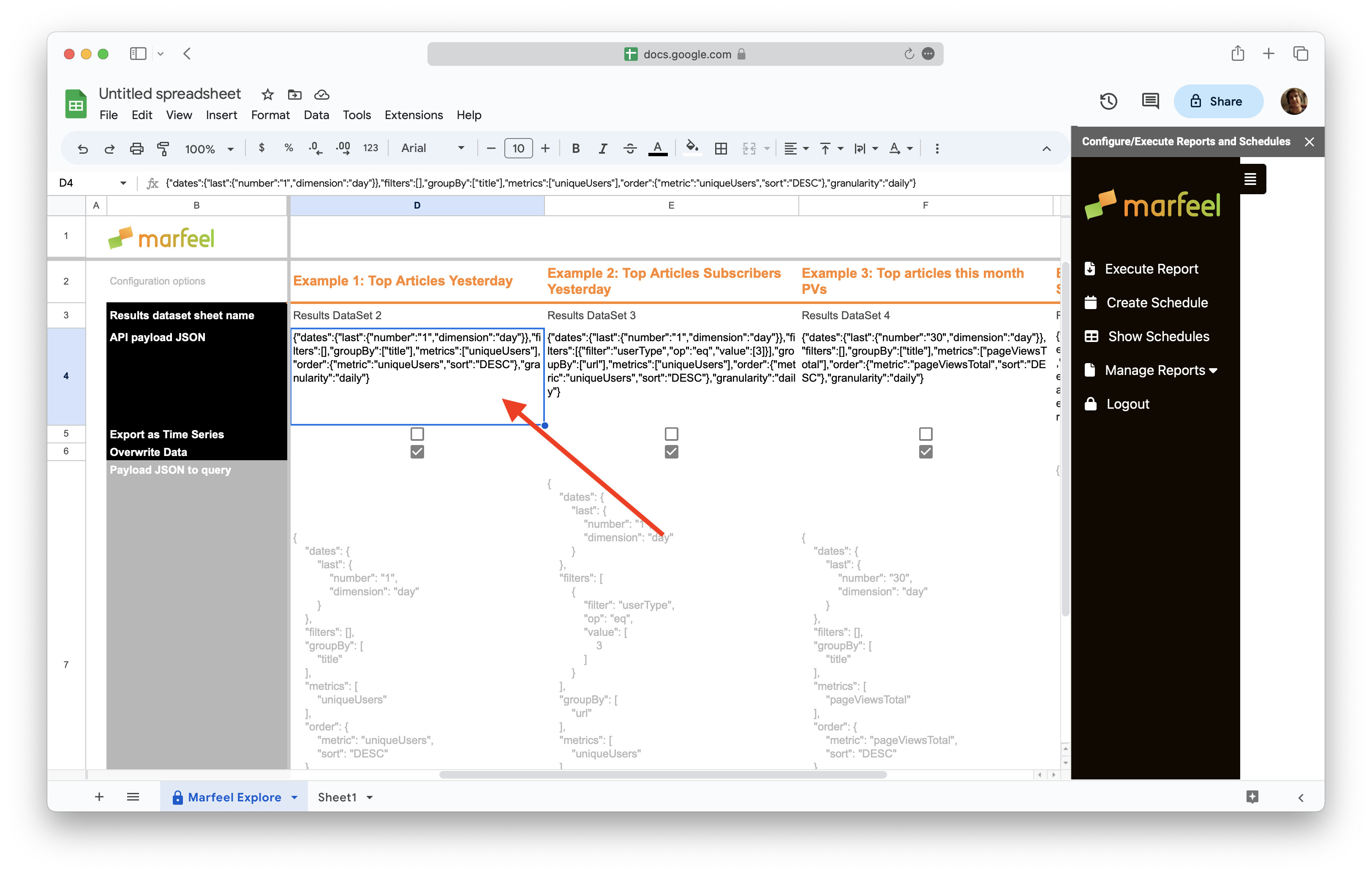
Task: Select the Execute Report icon in Marfeel panel
Action: tap(1091, 268)
